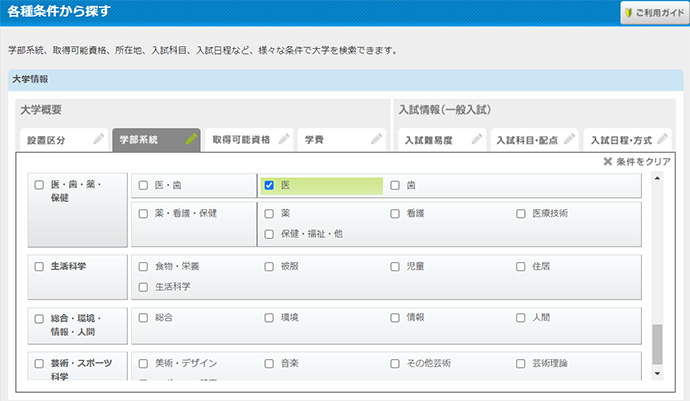
Task: Switch to 入試難易度 tab
Action: (x=442, y=140)
